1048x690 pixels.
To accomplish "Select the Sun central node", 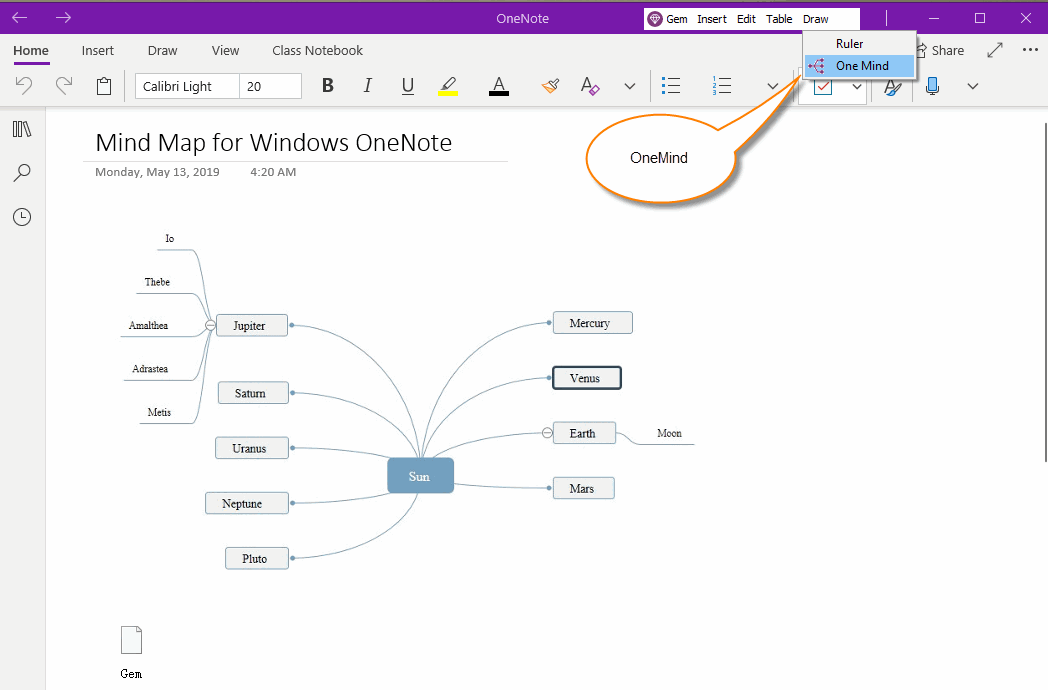I will 420,476.
